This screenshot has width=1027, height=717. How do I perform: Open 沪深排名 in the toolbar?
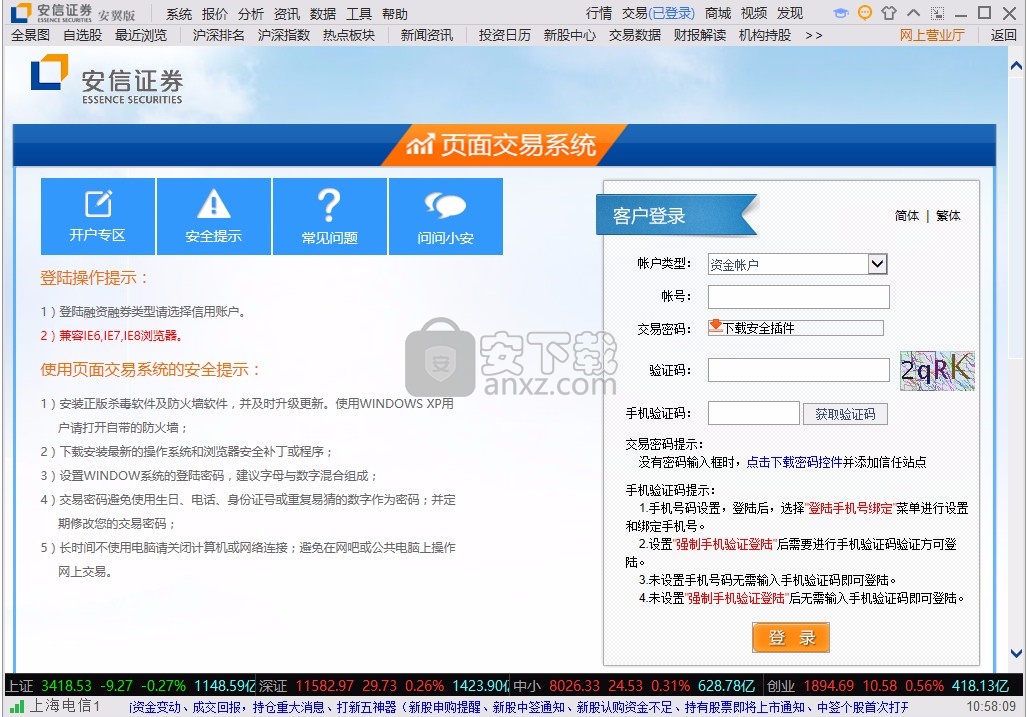point(218,35)
